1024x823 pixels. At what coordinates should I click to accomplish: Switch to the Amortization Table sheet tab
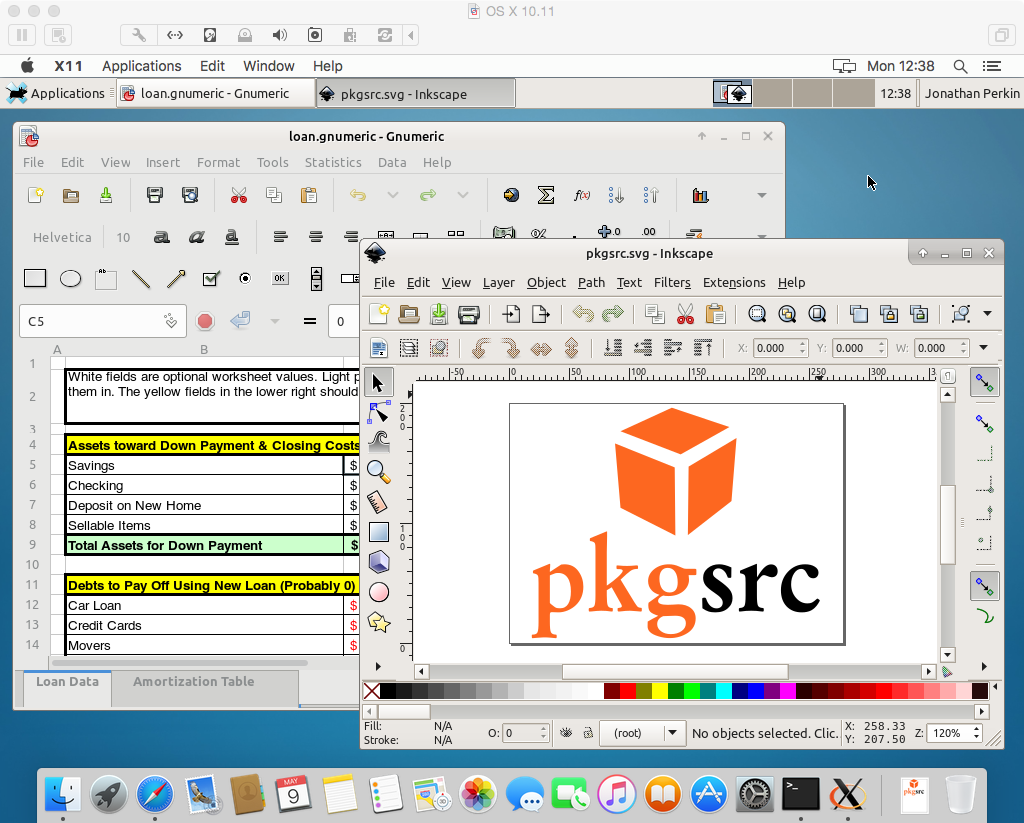[194, 682]
